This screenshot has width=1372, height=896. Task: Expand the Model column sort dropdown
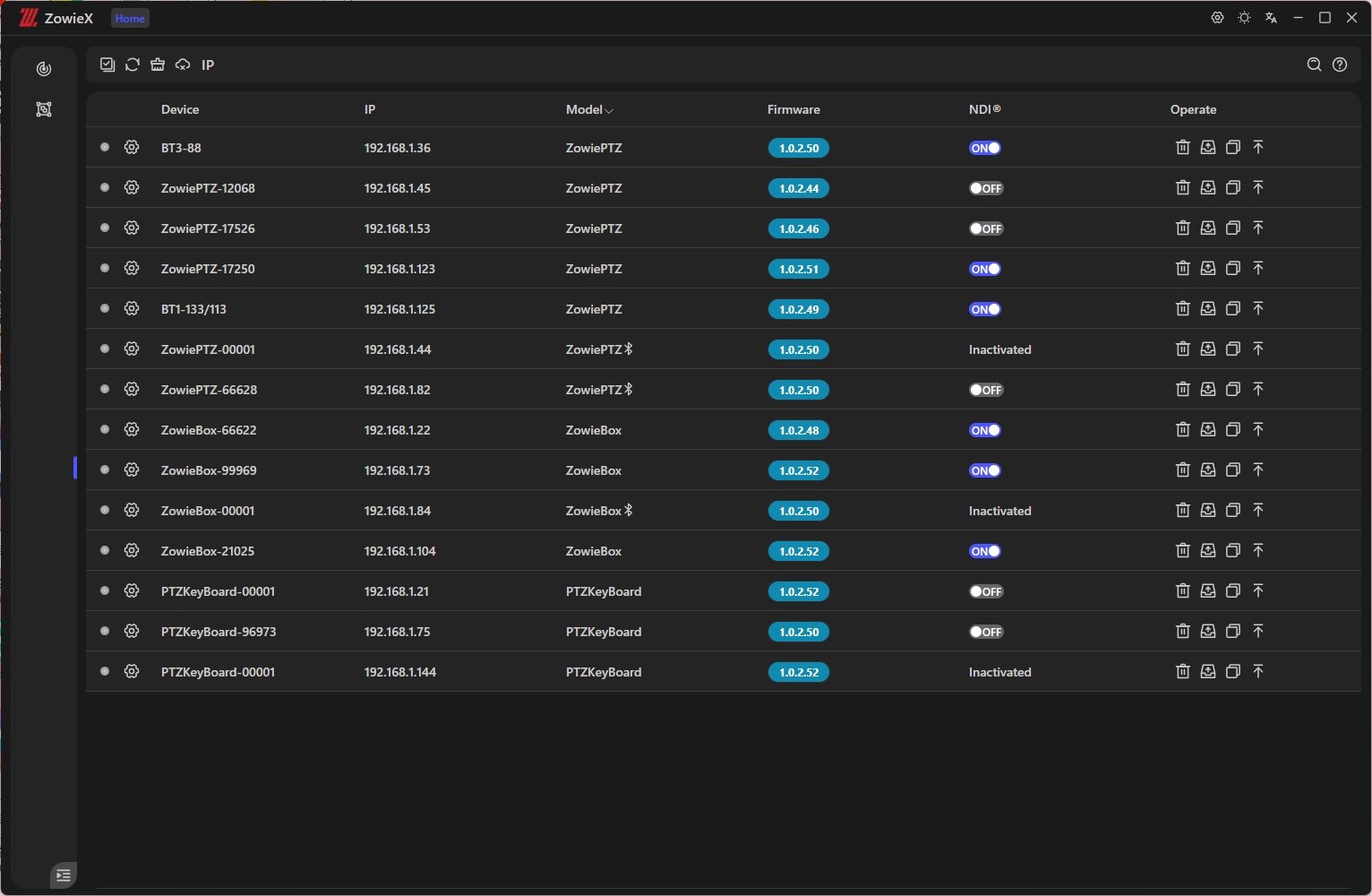(x=609, y=110)
